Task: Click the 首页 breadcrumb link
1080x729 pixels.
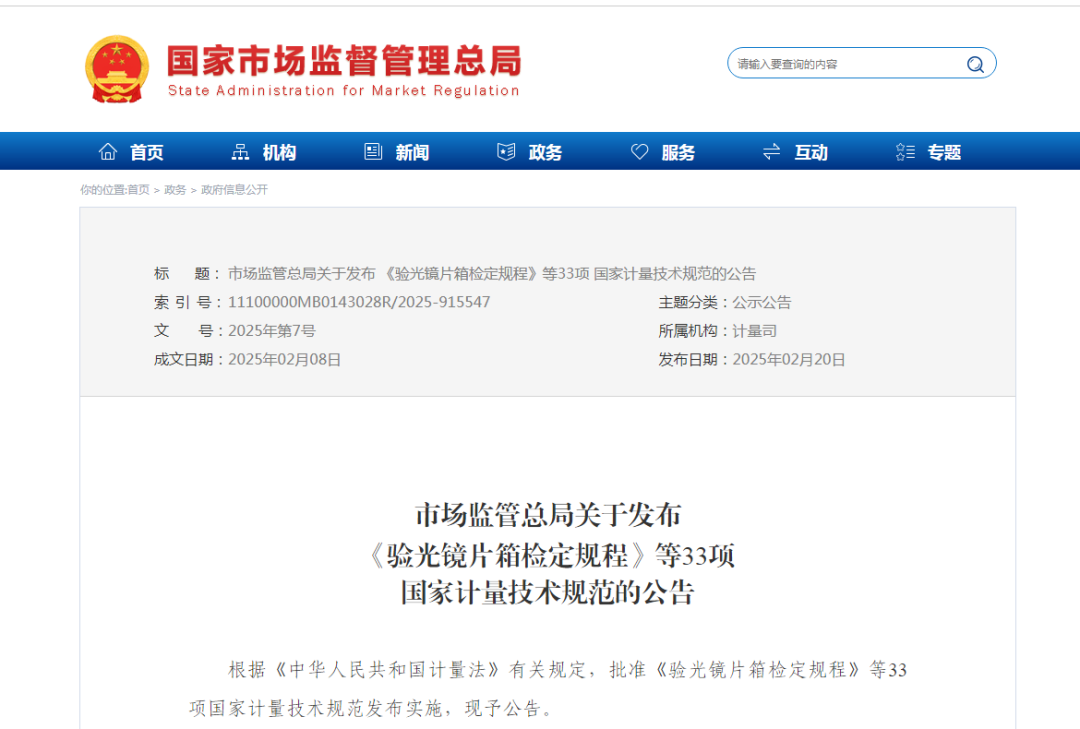Action: pyautogui.click(x=140, y=189)
